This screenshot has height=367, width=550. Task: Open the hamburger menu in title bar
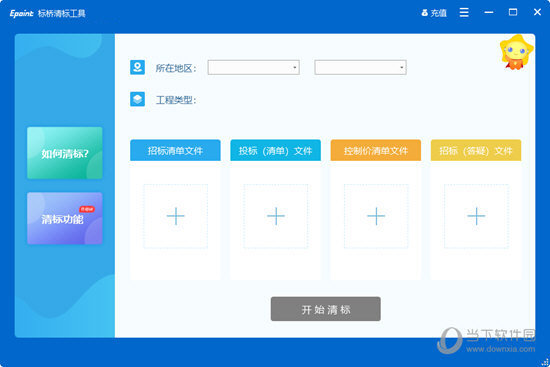(464, 13)
